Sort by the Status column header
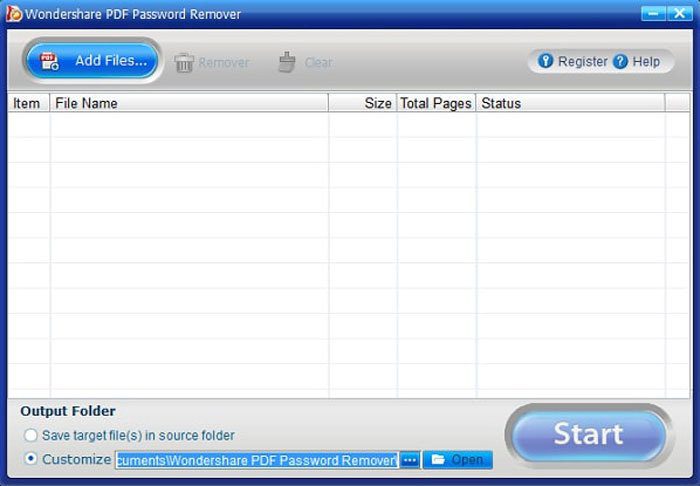The image size is (700, 486). coord(571,103)
